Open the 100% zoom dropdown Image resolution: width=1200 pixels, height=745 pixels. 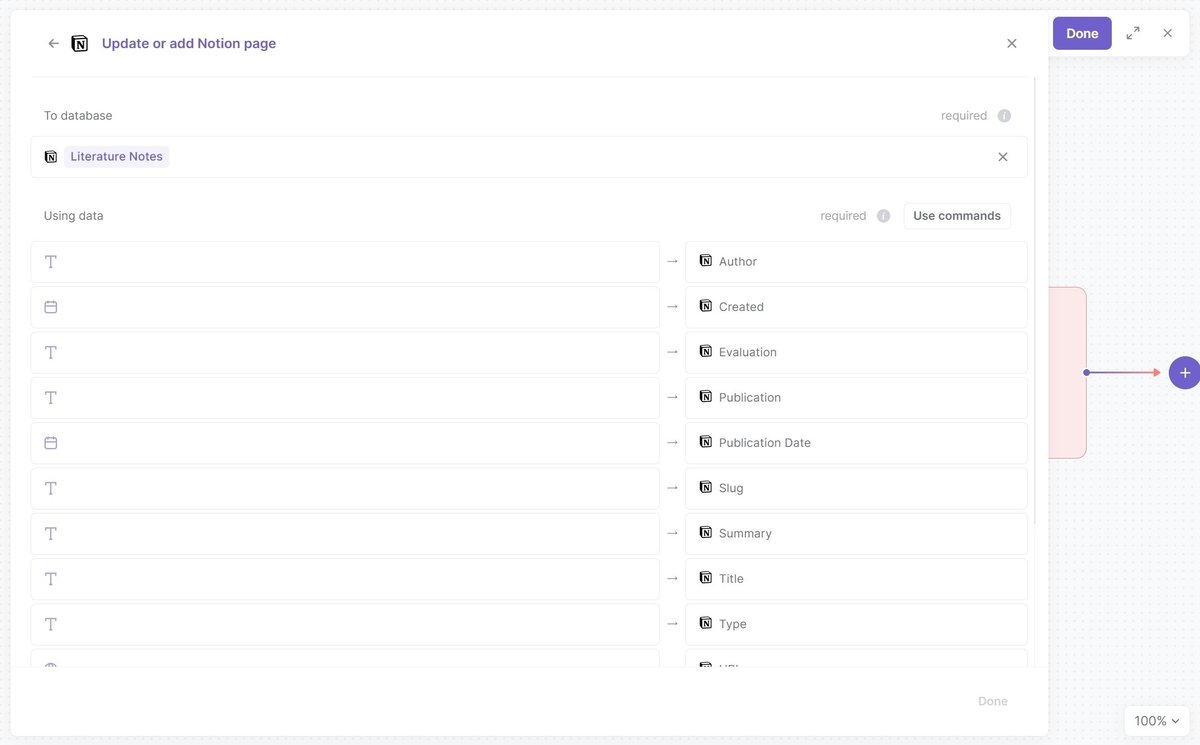(1156, 721)
